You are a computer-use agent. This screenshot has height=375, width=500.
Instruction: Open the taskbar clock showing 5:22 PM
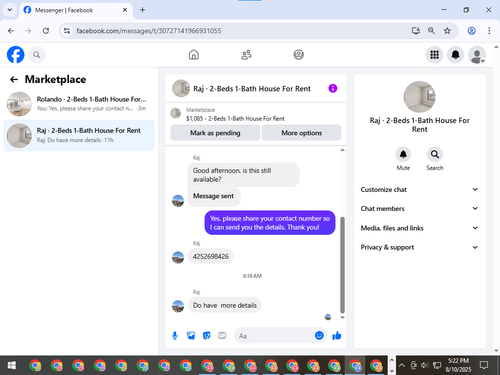coord(458,365)
